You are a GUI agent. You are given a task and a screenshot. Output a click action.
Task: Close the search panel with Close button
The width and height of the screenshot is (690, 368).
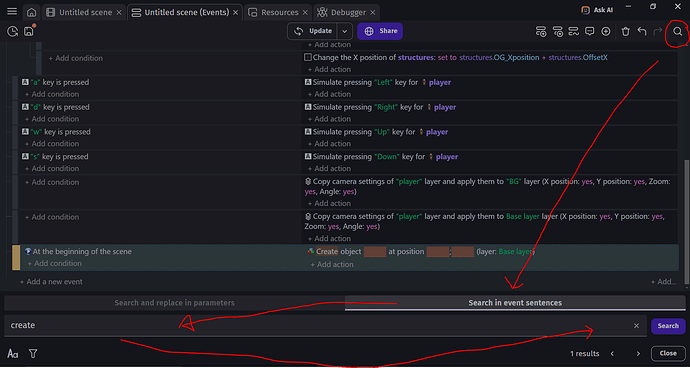pyautogui.click(x=668, y=353)
